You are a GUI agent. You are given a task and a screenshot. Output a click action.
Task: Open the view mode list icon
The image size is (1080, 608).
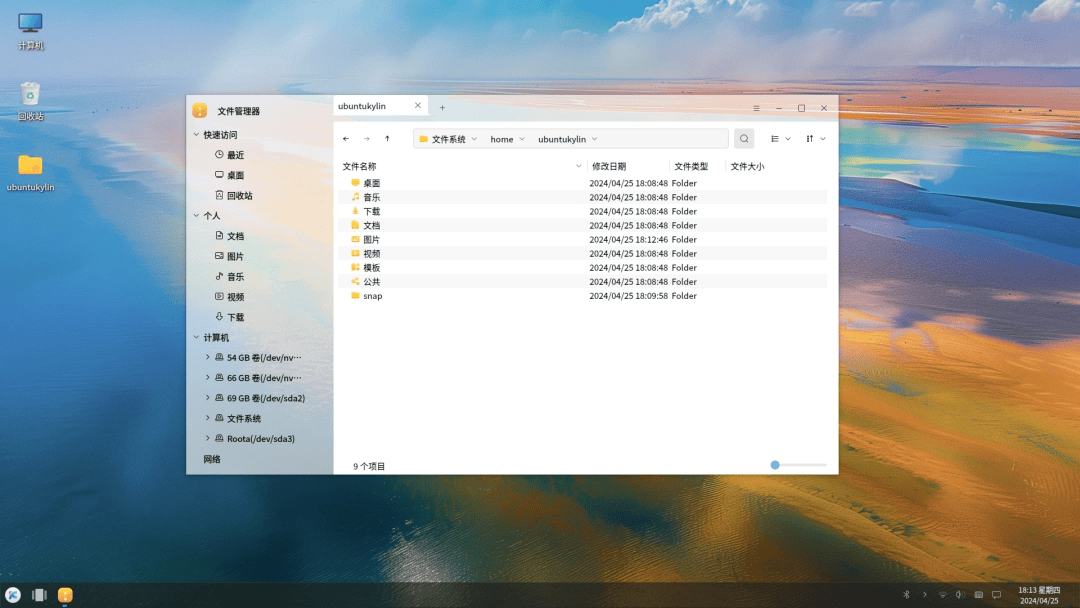(x=775, y=139)
